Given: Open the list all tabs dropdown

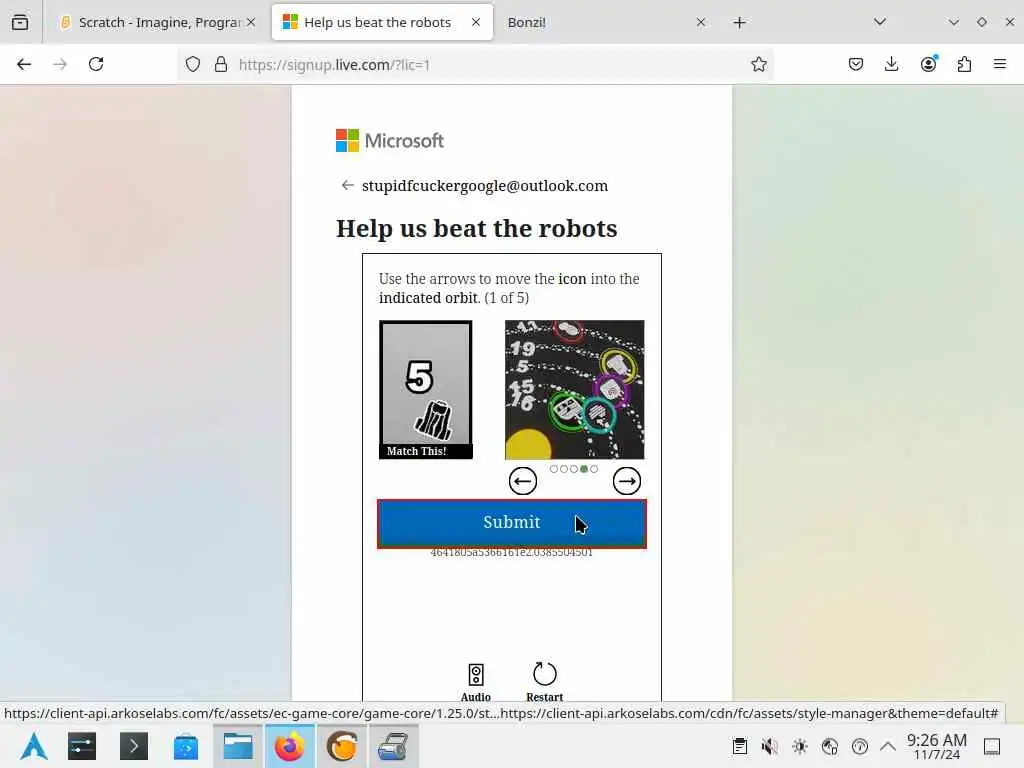Looking at the screenshot, I should 880,22.
